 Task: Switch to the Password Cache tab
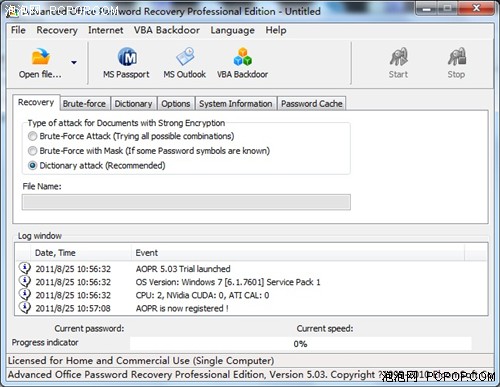pyautogui.click(x=312, y=104)
